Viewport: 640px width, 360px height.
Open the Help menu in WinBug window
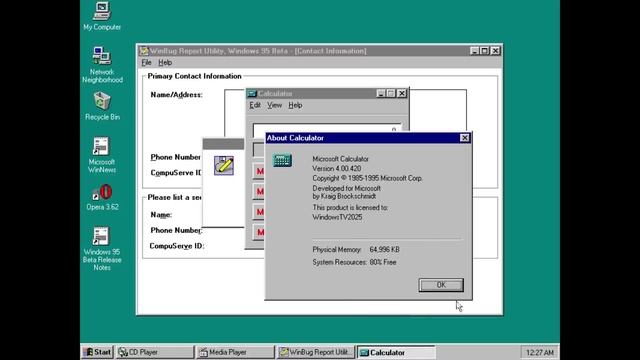point(165,62)
